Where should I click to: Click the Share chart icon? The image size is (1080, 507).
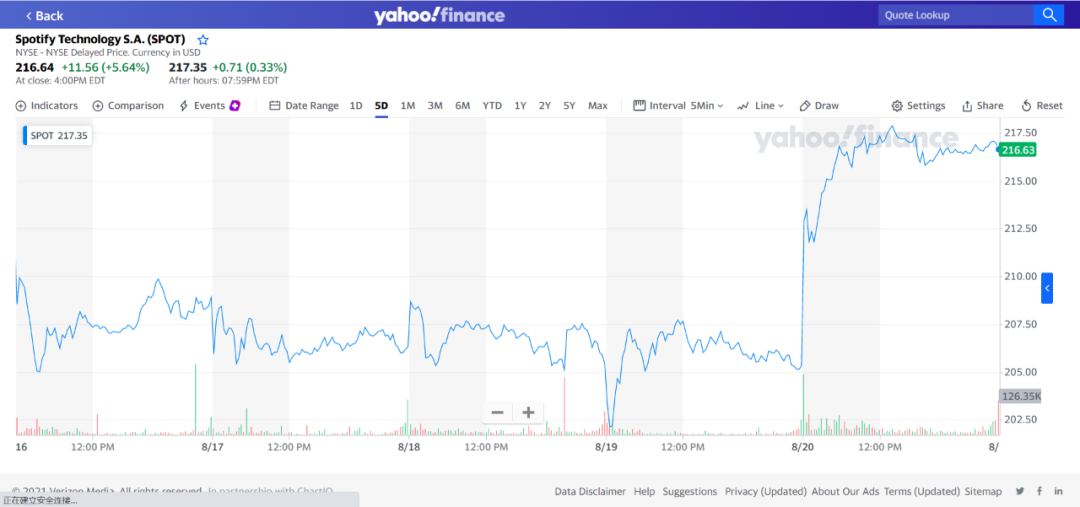pyautogui.click(x=967, y=106)
